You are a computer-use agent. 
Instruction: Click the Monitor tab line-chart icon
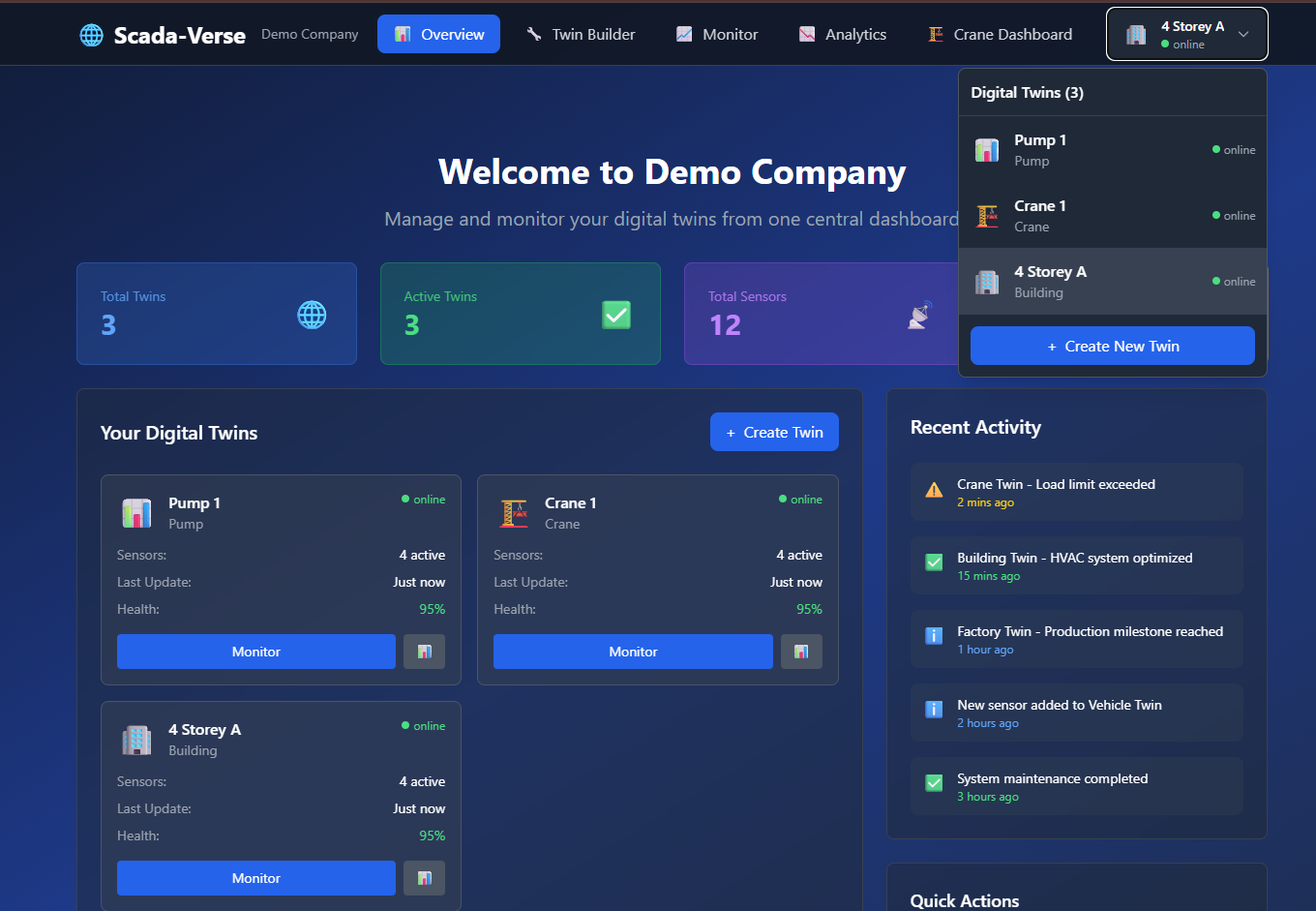point(684,34)
